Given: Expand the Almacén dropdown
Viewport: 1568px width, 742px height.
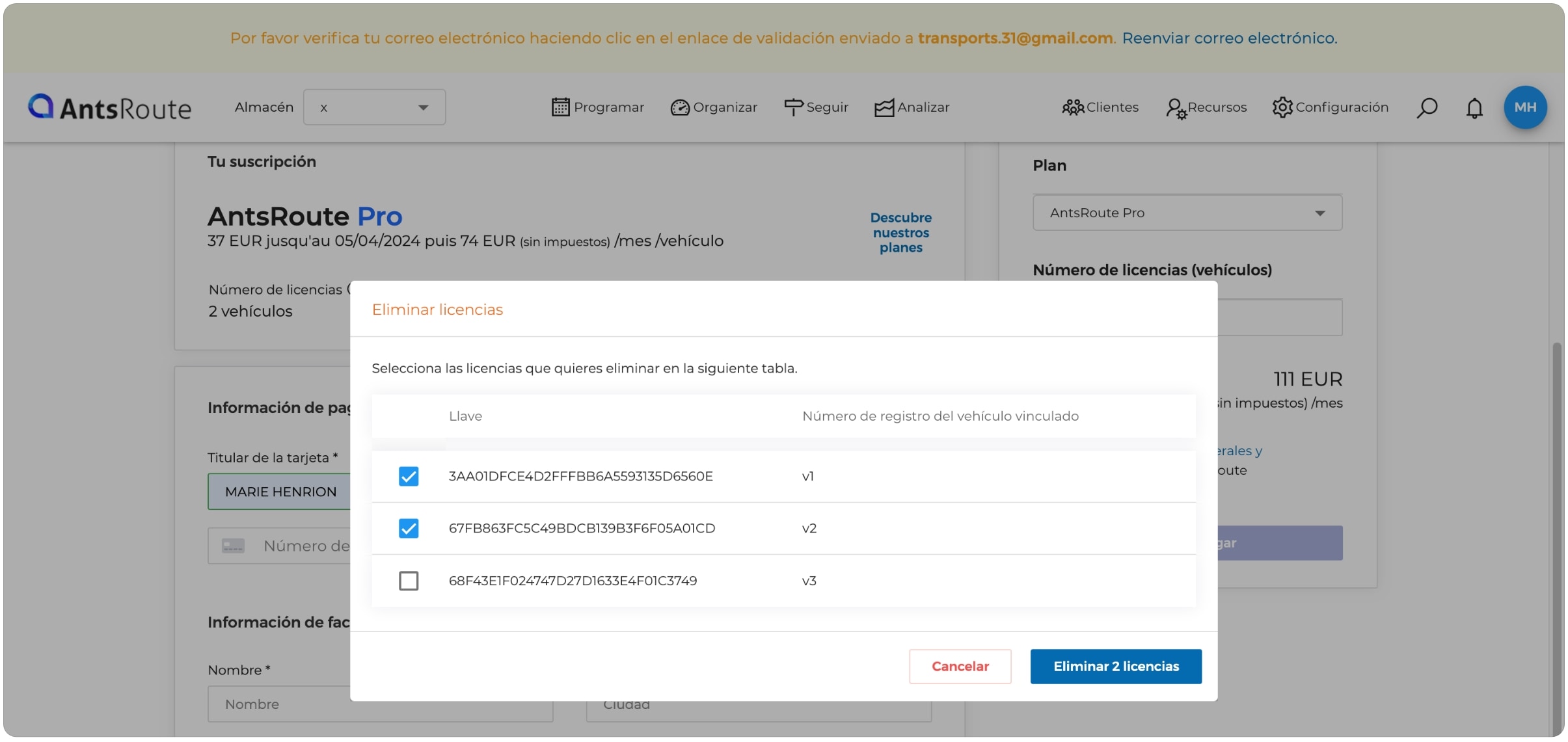Looking at the screenshot, I should click(374, 107).
